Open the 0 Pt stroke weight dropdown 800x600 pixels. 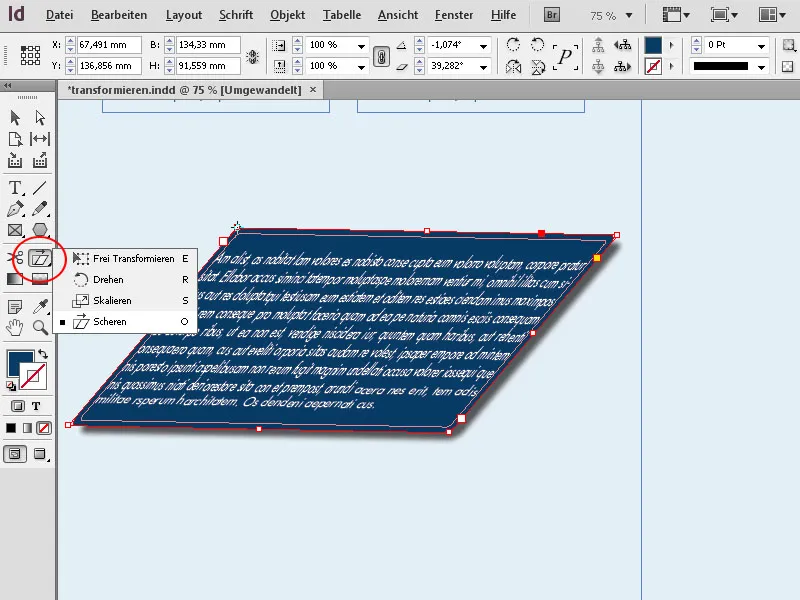pyautogui.click(x=760, y=46)
